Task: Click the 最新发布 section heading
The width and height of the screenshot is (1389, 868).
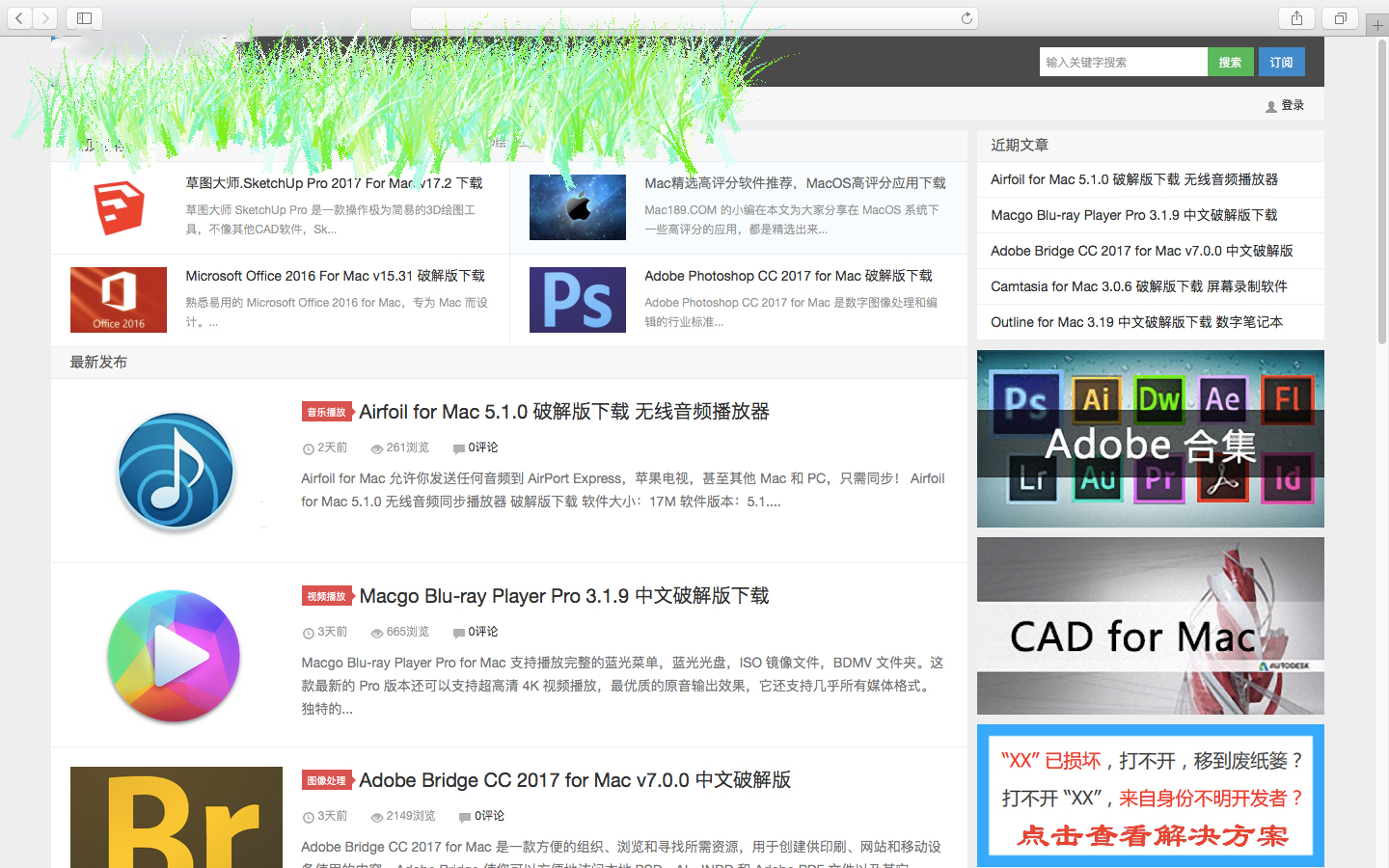Action: click(x=98, y=363)
